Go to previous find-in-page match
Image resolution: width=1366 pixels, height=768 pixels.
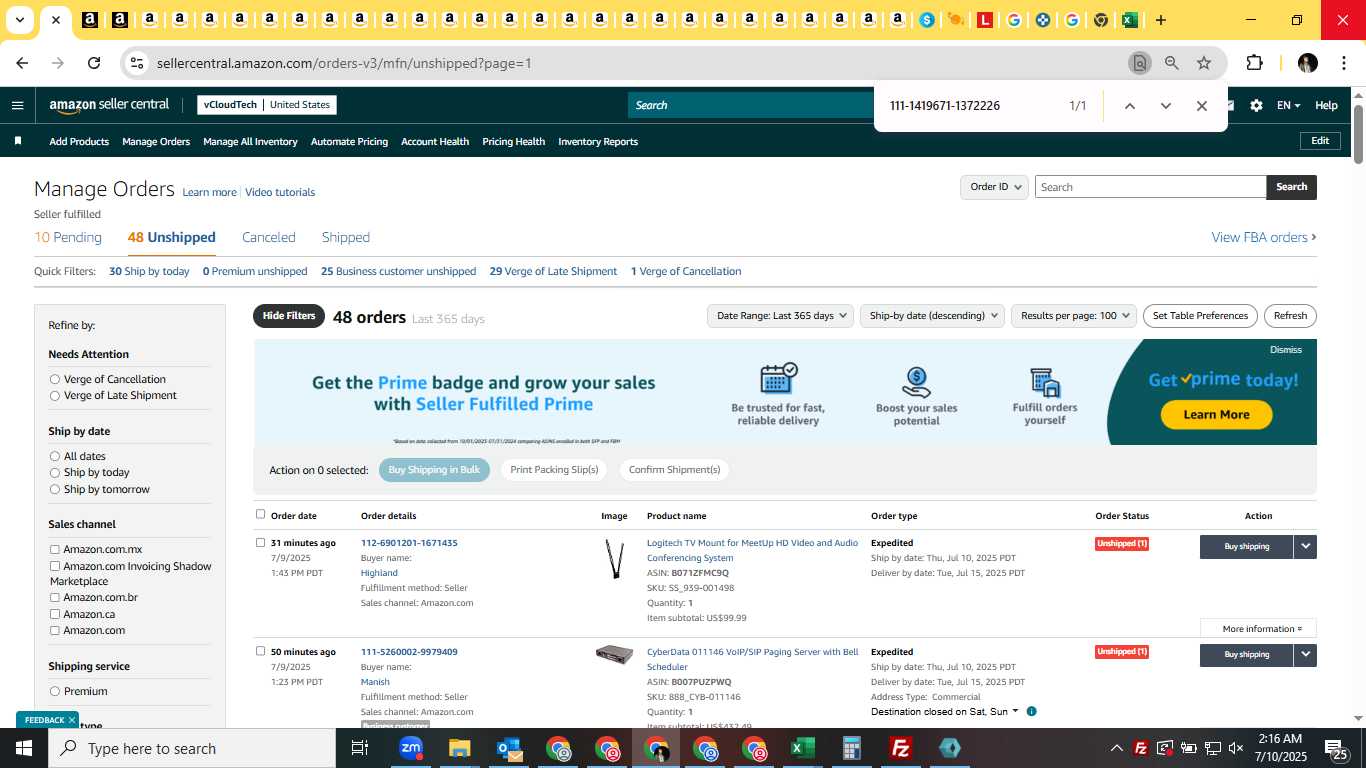tap(1129, 106)
